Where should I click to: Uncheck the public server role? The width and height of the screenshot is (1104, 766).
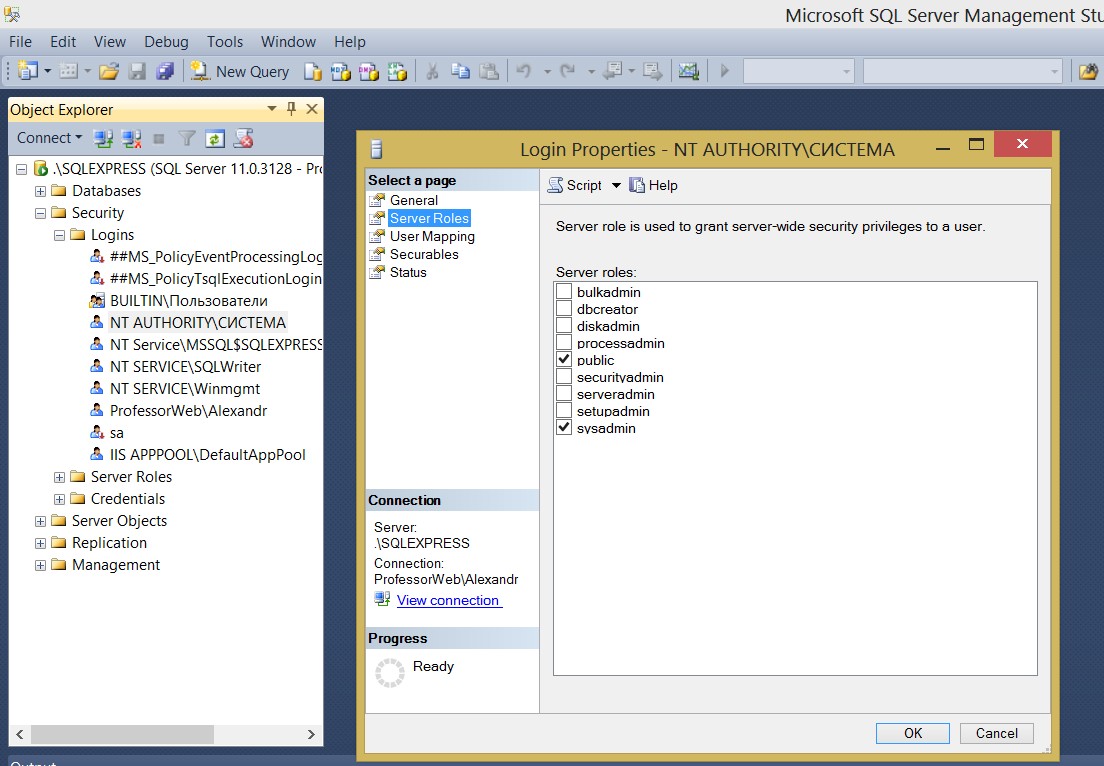pos(564,360)
